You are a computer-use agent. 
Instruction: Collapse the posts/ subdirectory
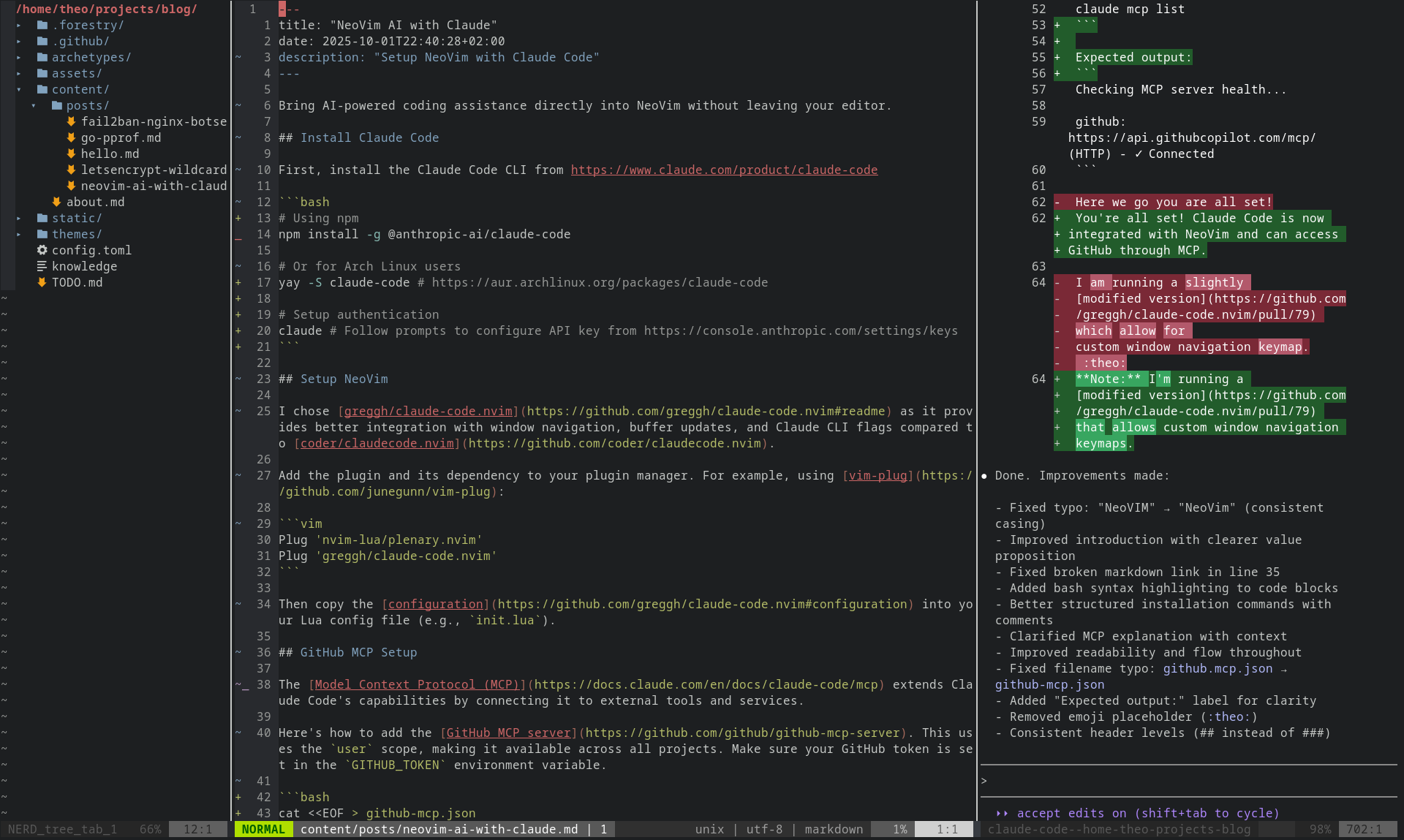click(33, 105)
